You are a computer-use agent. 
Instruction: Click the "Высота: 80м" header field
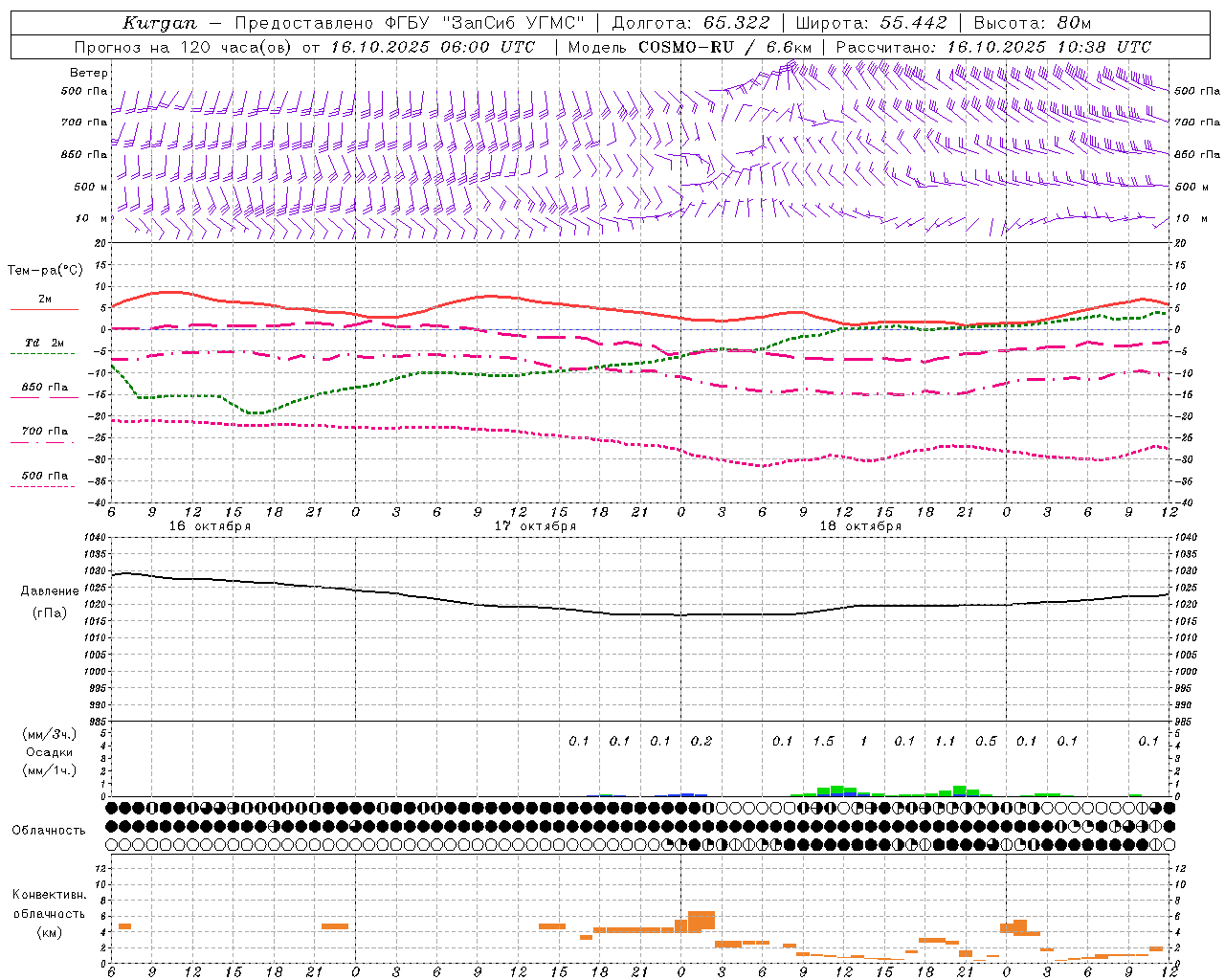[1032, 23]
